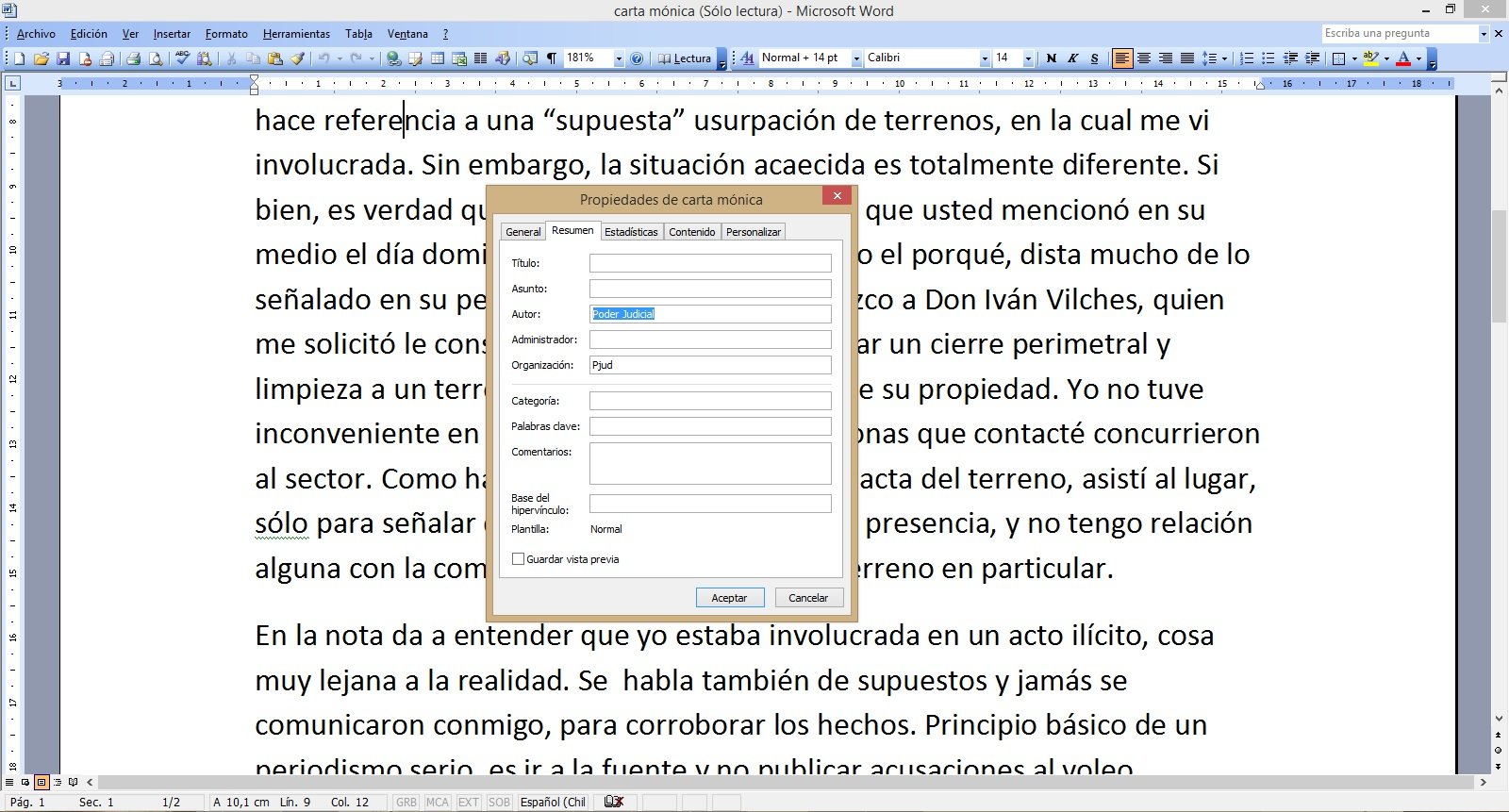Open the Formato menu
This screenshot has width=1509, height=812.
coord(226,34)
